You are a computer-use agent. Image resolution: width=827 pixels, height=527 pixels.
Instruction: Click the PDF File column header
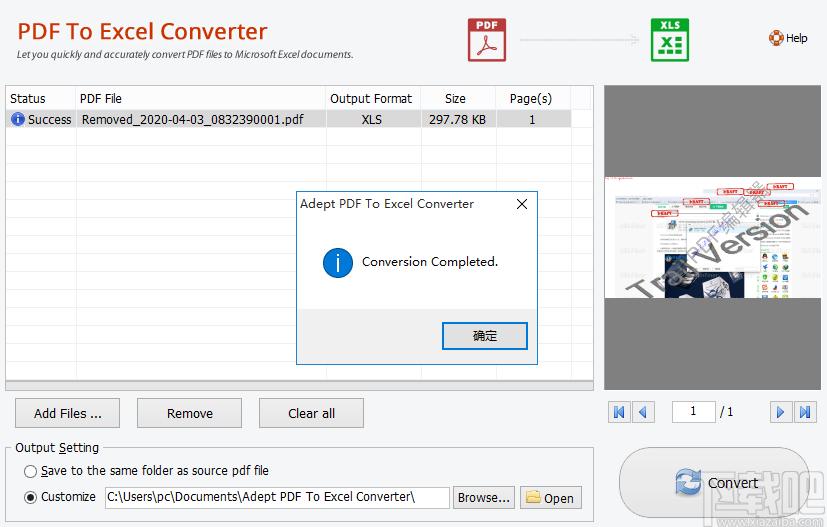click(x=200, y=98)
